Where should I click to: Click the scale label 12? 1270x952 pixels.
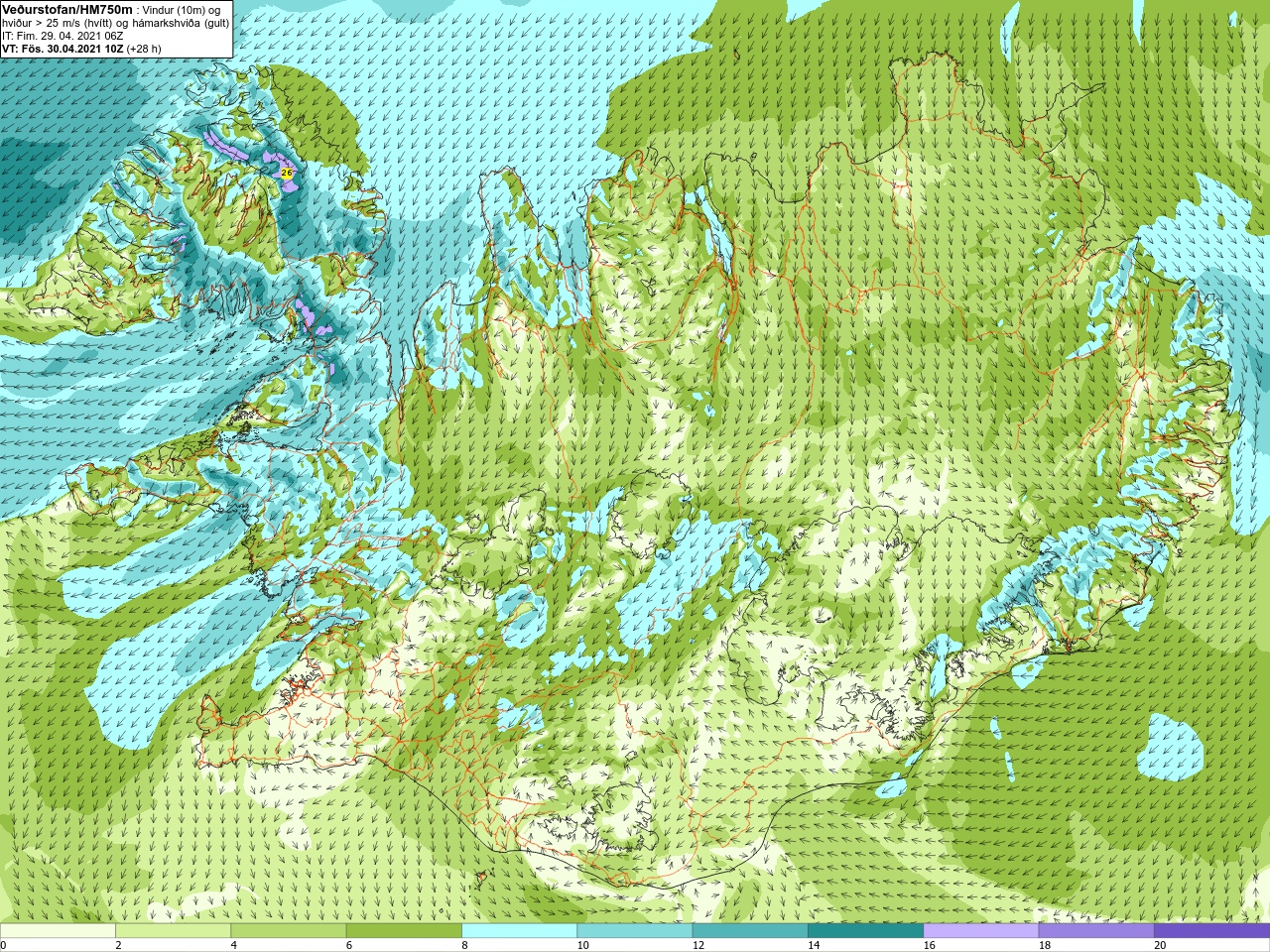698,945
